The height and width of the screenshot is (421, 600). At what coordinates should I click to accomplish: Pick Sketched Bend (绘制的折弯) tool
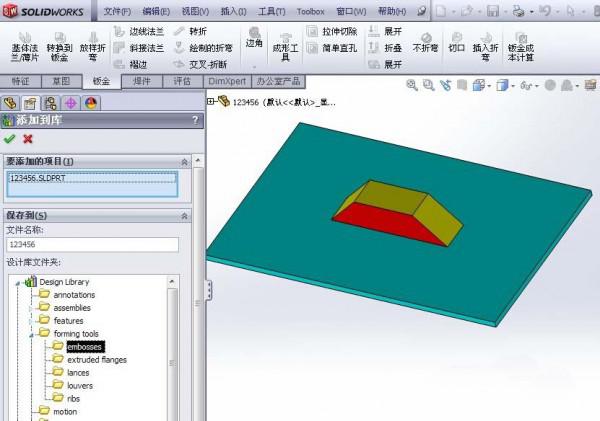pos(203,48)
